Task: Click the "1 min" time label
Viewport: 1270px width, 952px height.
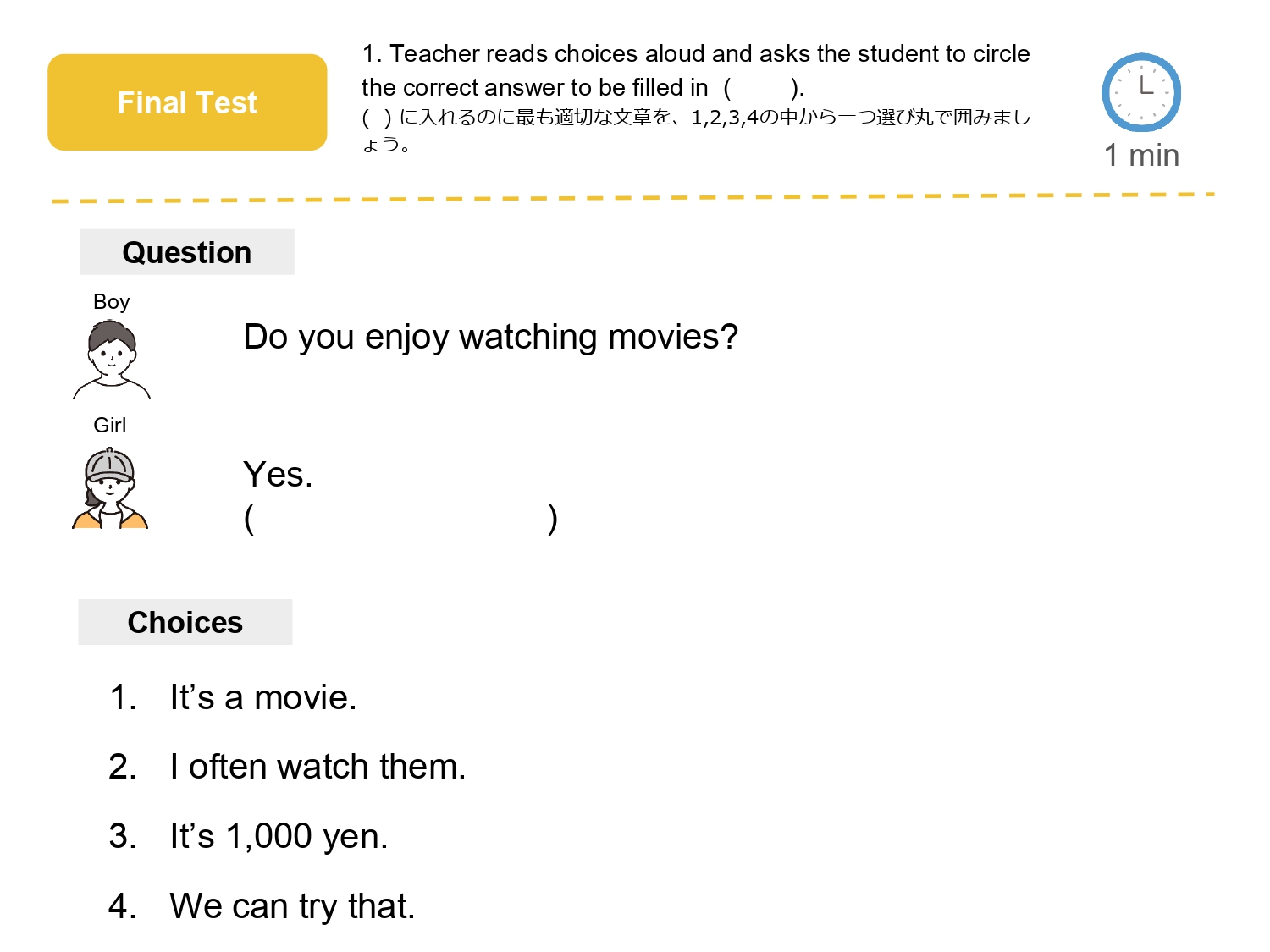Action: pyautogui.click(x=1141, y=156)
